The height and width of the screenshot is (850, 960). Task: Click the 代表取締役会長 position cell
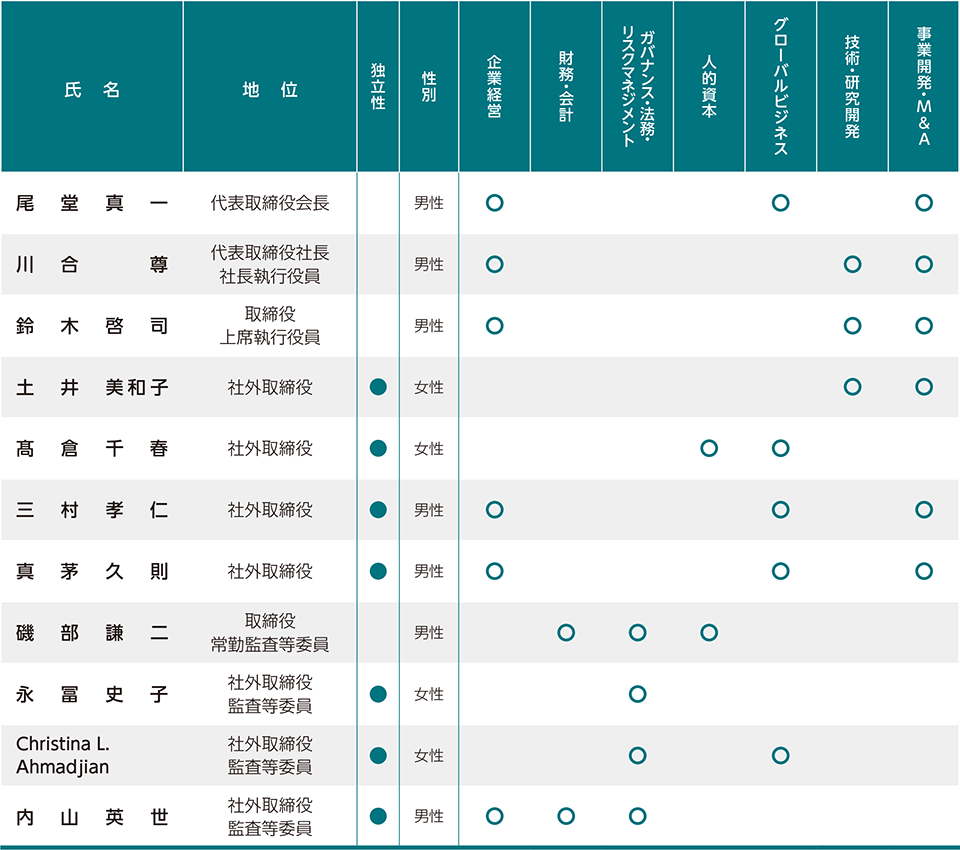(270, 203)
